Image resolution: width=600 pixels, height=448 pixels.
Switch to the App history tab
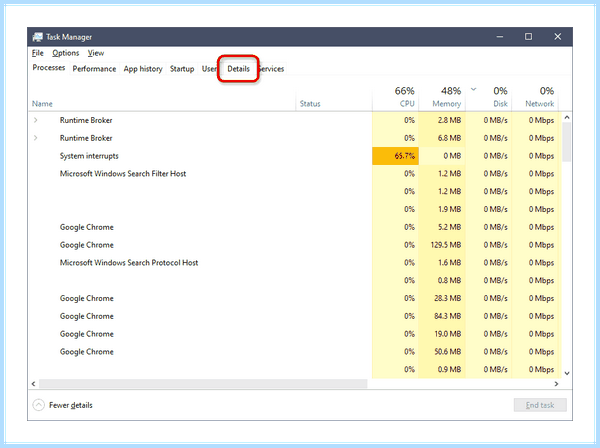tap(143, 69)
